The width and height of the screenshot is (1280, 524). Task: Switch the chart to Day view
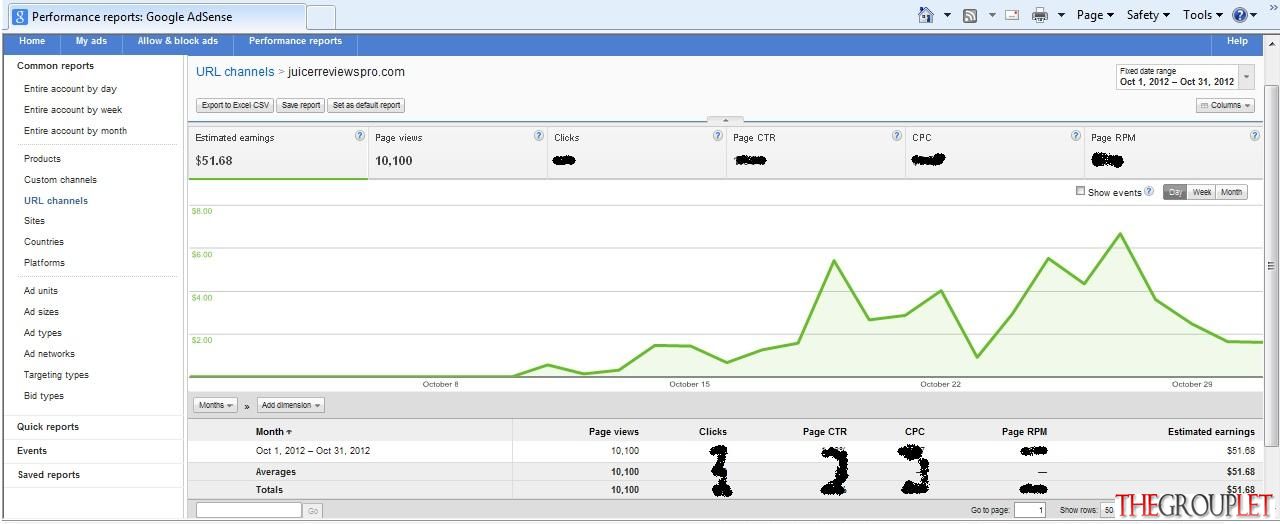1175,192
